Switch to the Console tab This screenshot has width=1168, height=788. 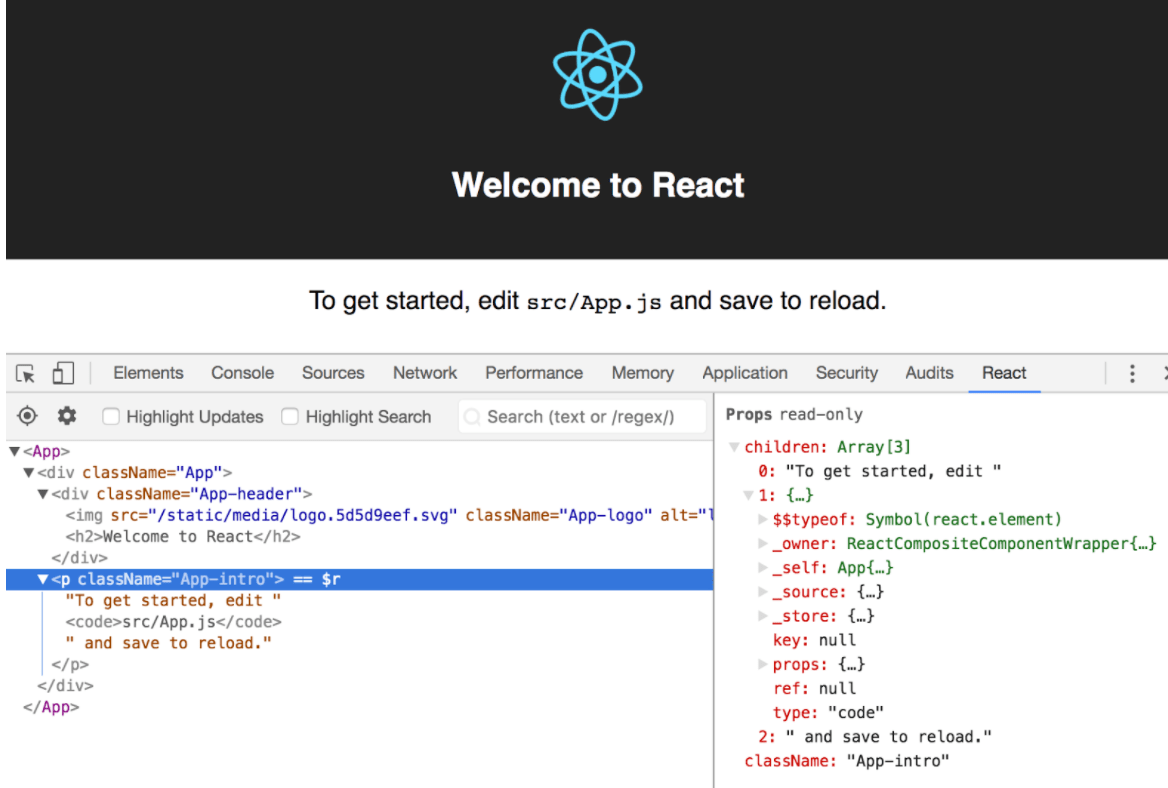click(x=242, y=373)
